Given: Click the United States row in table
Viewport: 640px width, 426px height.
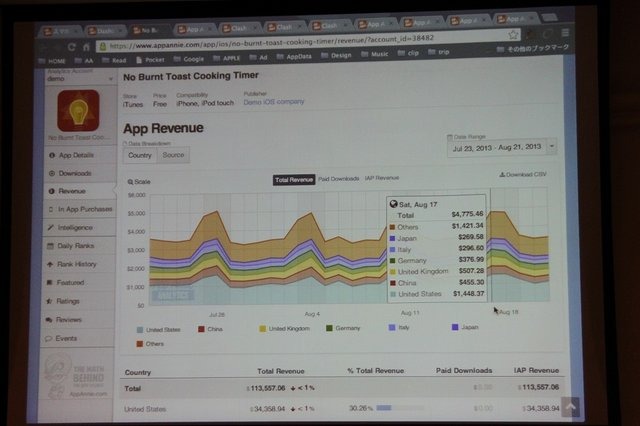Looking at the screenshot, I should (341, 408).
